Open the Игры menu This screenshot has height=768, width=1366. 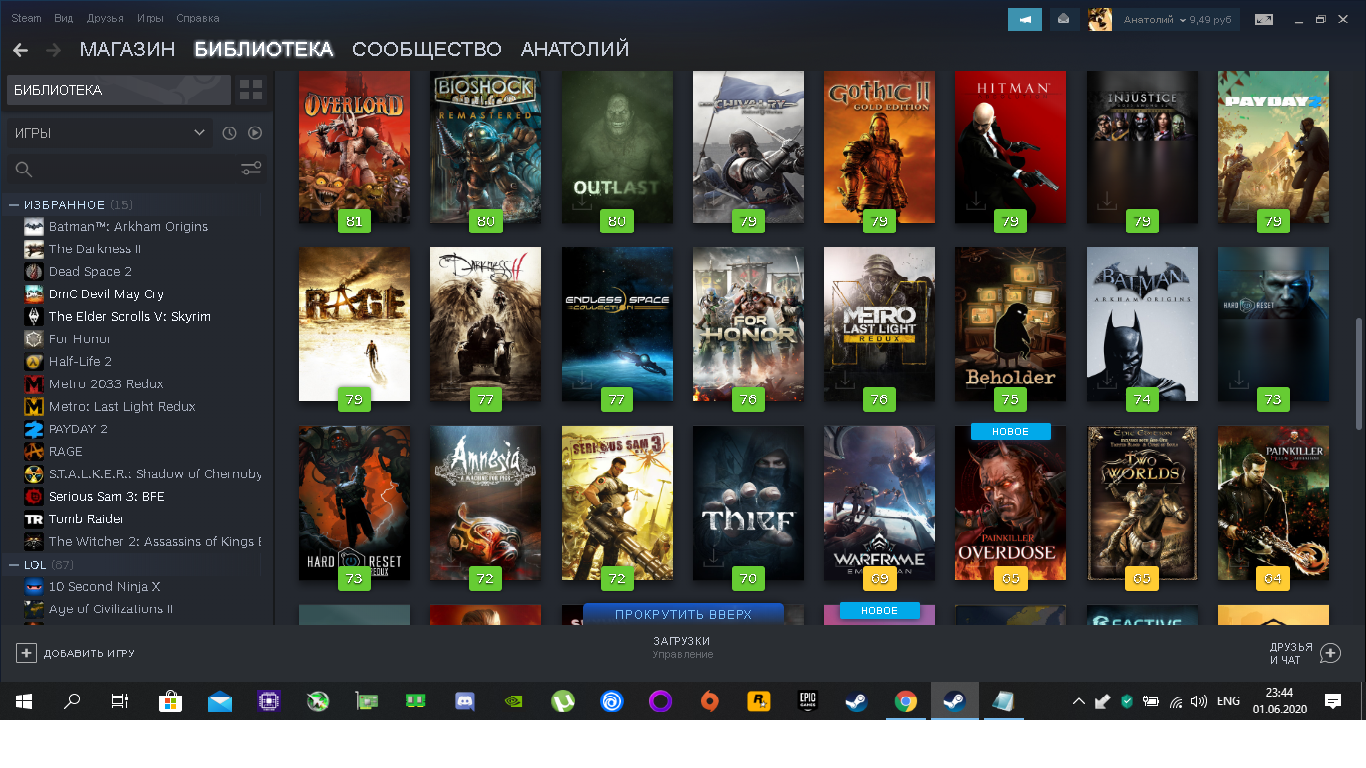150,19
